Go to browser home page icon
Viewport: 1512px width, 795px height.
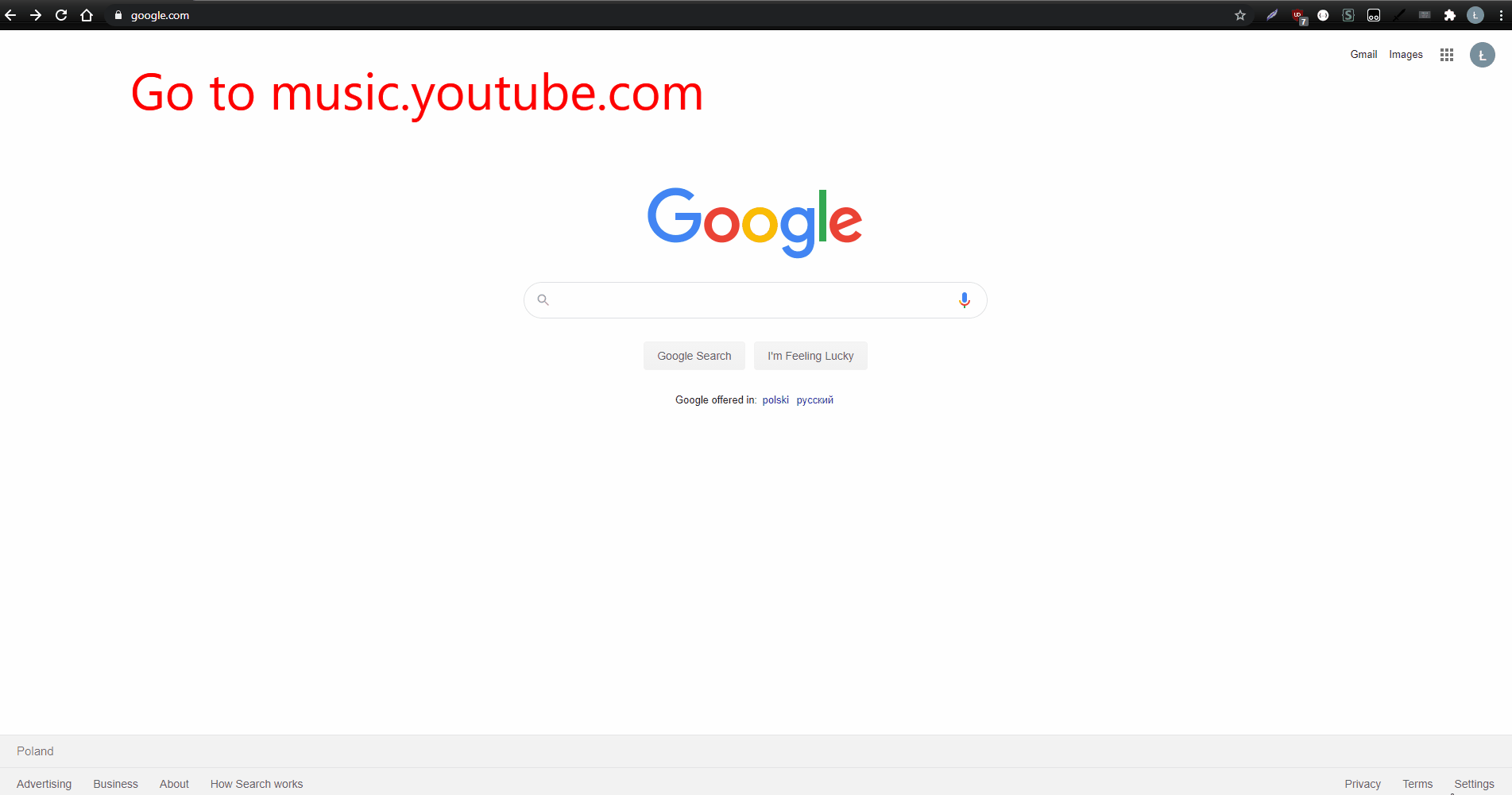point(87,15)
